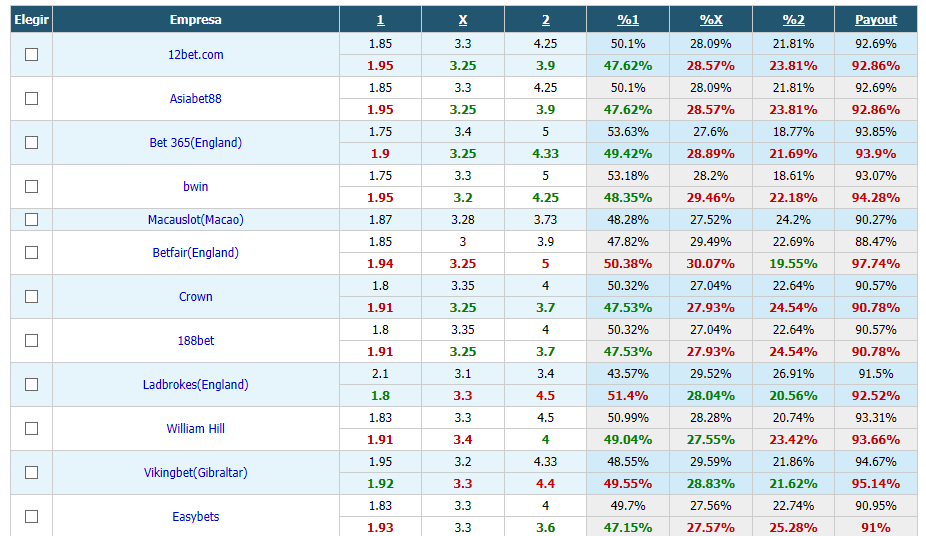Screen dimensions: 926x536
Task: Click Easybets' 3.6 away odds
Action: tap(546, 527)
